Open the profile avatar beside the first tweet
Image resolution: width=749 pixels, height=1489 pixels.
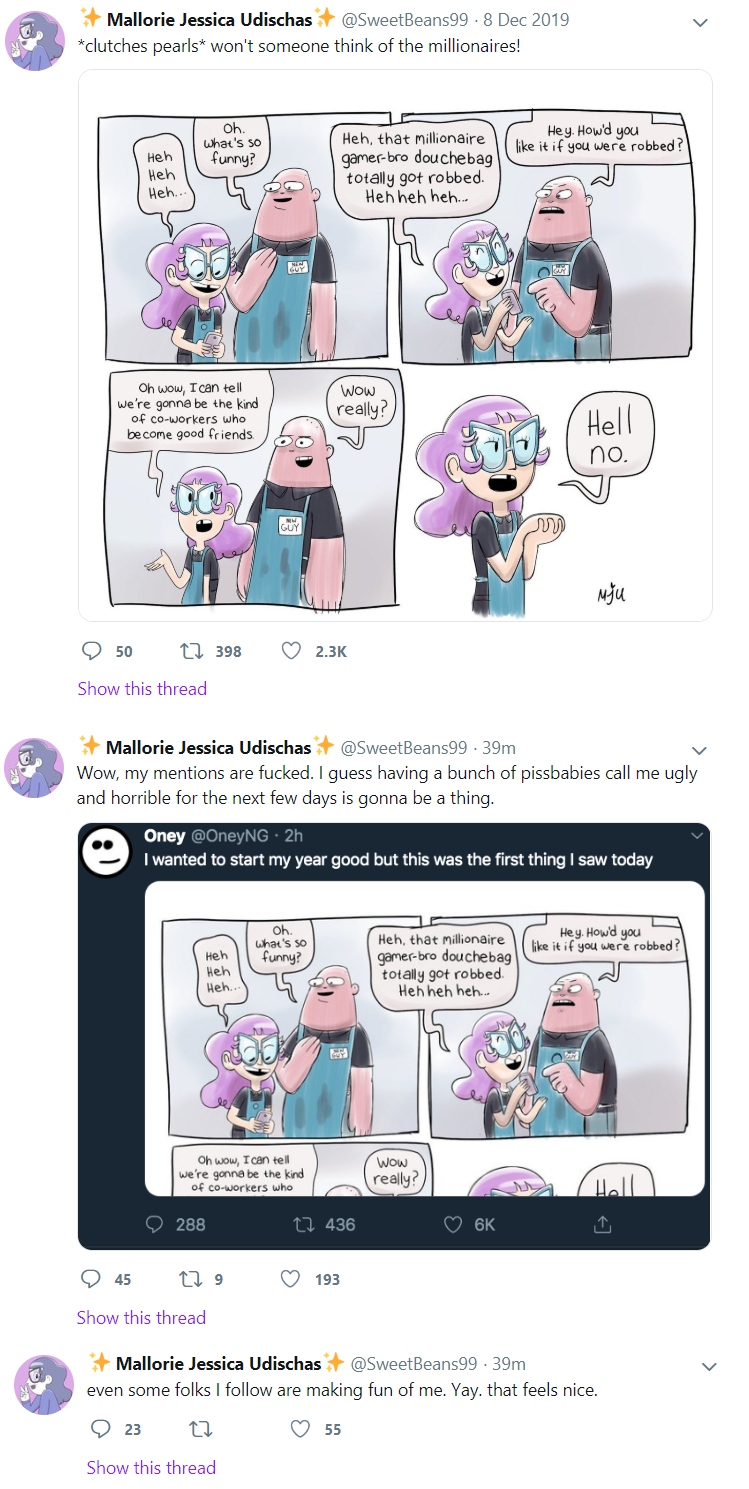[35, 39]
